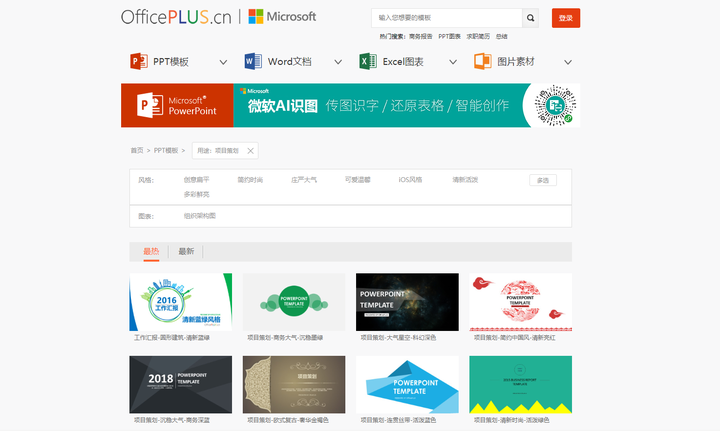Click the 首页 breadcrumb link
The image size is (720, 431).
coord(137,151)
